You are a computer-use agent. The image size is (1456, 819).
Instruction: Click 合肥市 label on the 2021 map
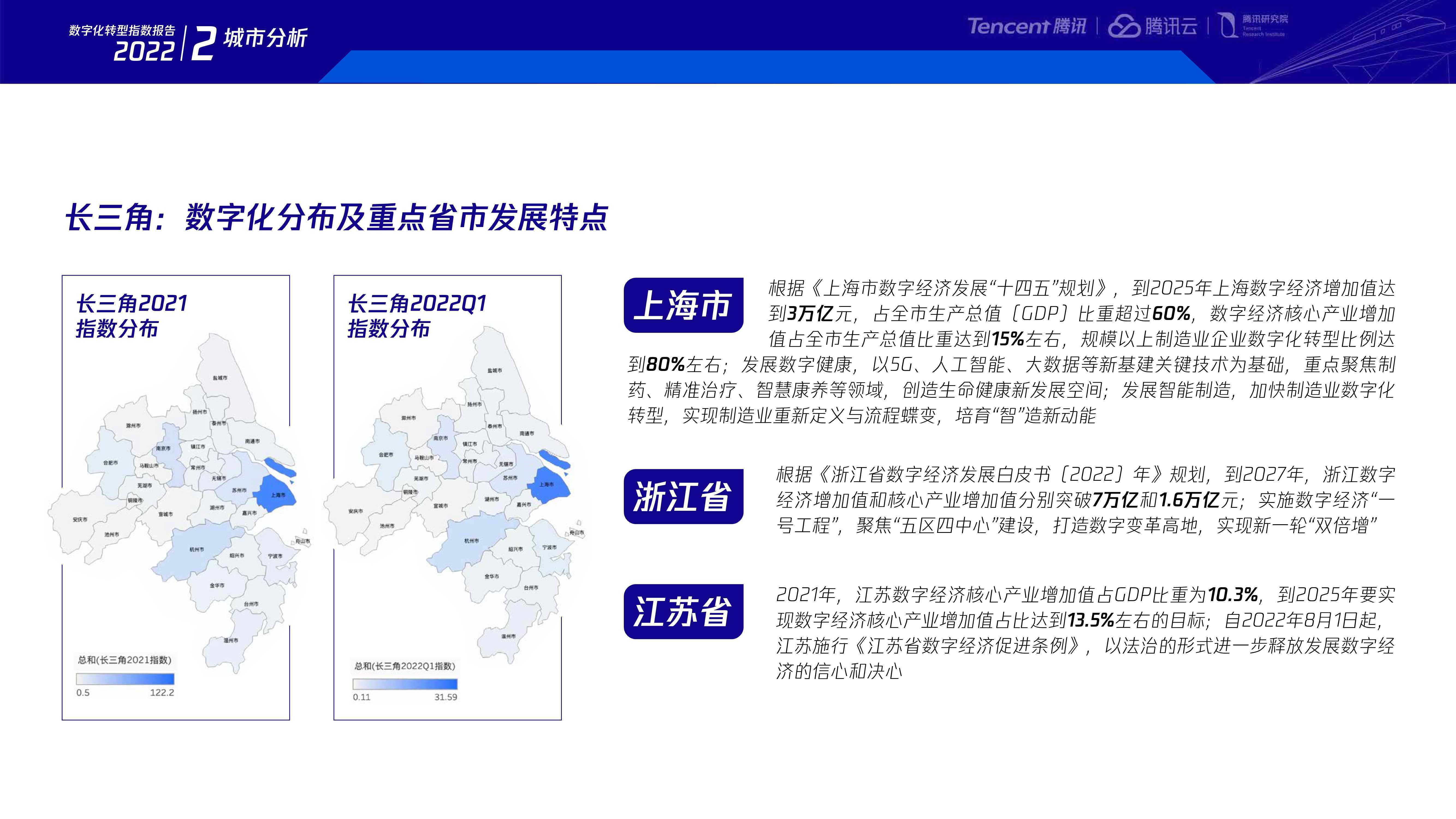(110, 462)
